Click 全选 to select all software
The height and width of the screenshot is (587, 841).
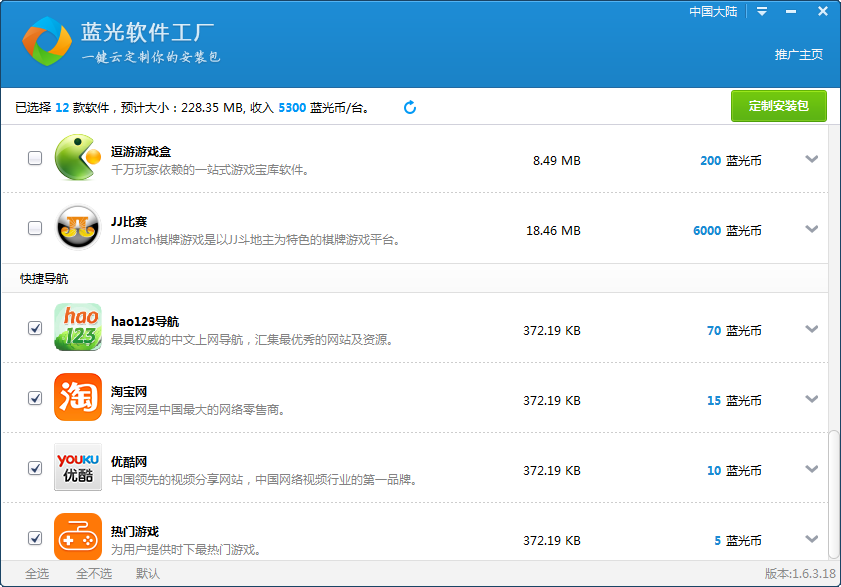coord(36,574)
